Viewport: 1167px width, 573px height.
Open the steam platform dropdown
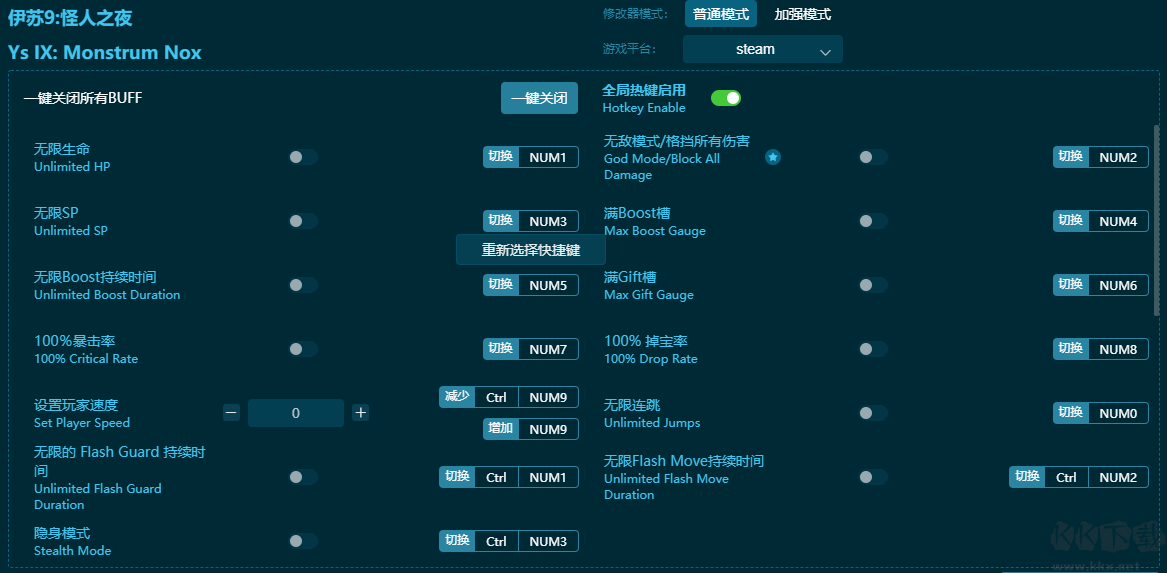763,49
